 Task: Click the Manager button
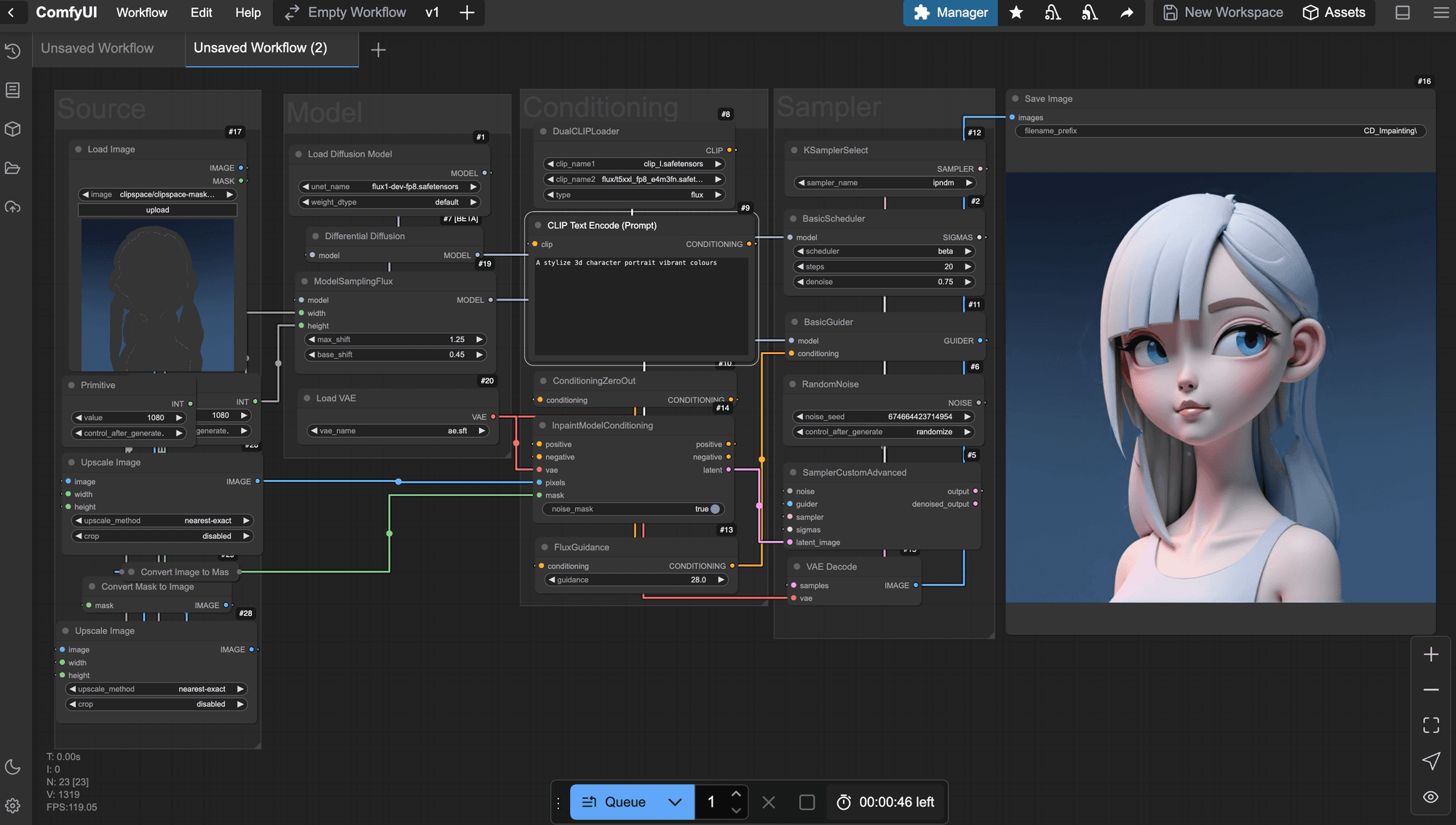pyautogui.click(x=950, y=12)
